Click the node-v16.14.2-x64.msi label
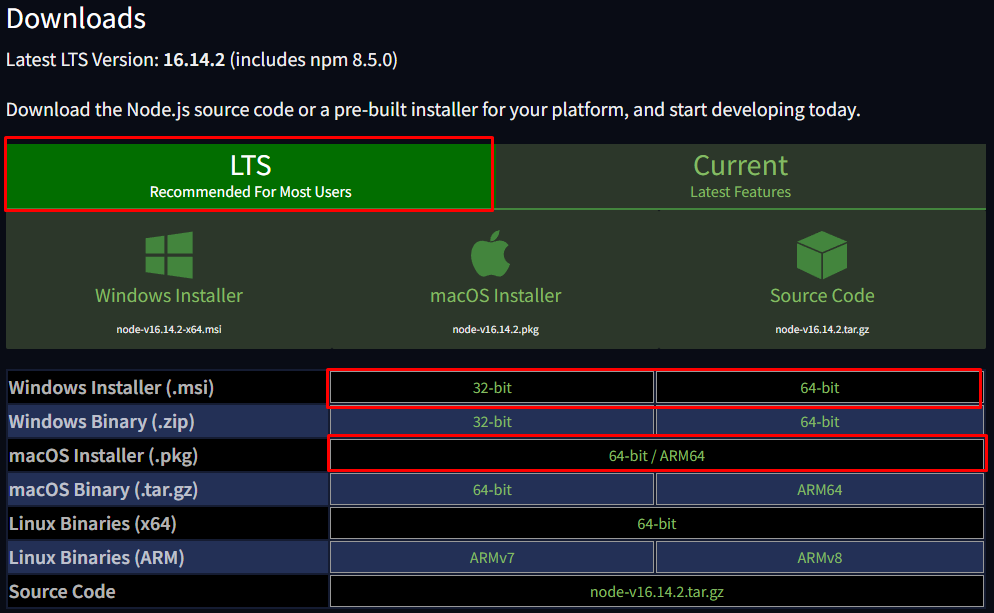 (168, 328)
